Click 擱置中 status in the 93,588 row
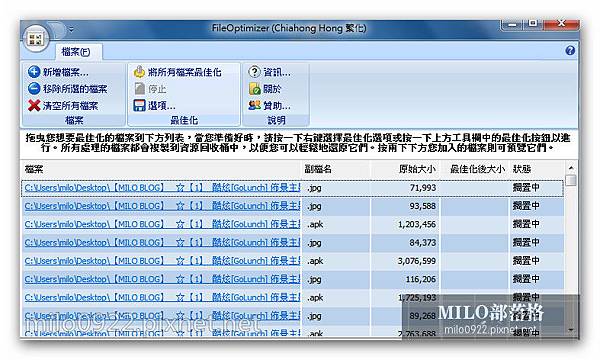This screenshot has width=600, height=360. tap(526, 206)
